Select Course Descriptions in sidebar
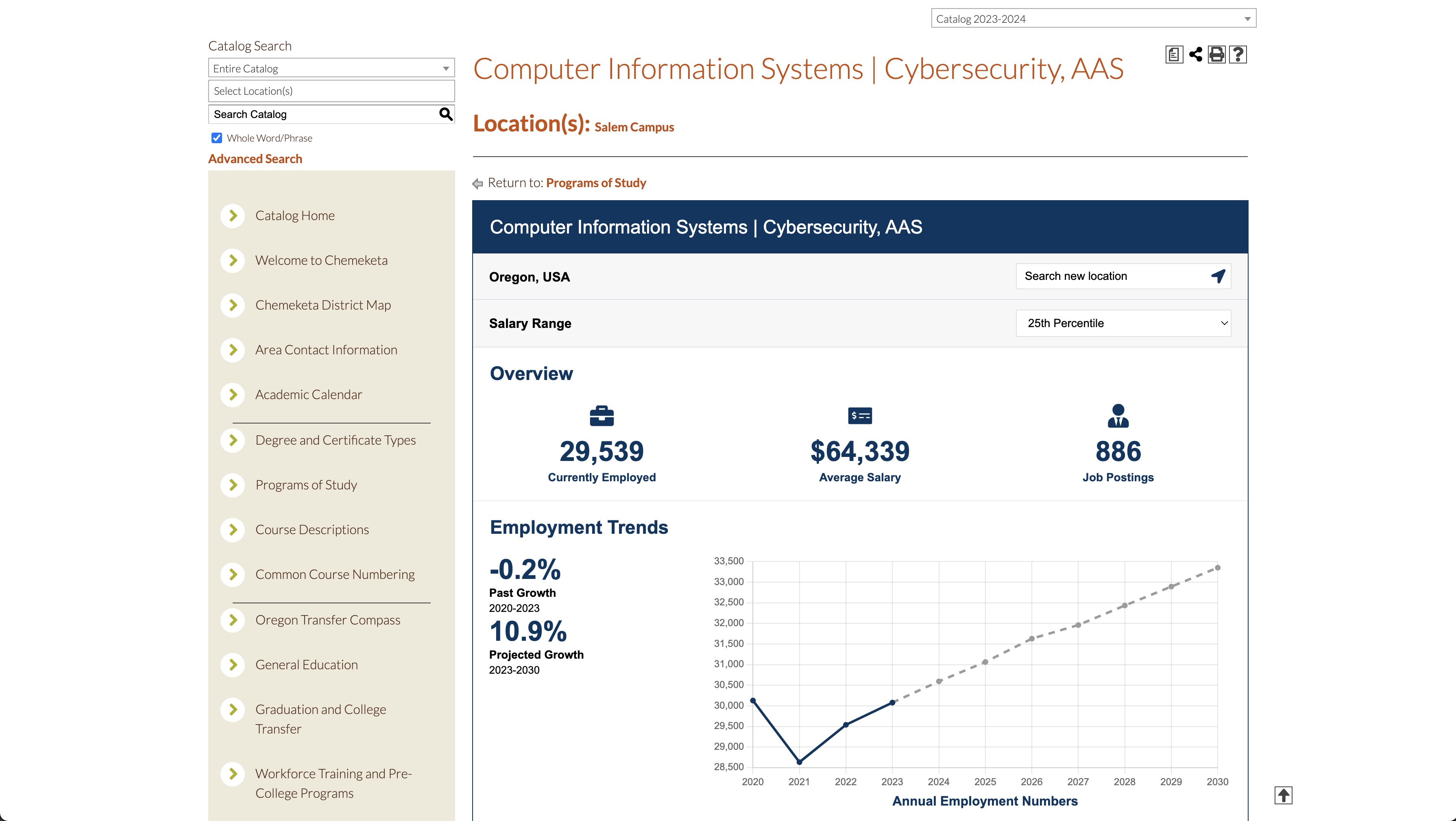Screen dimensions: 1456x821 click(312, 530)
